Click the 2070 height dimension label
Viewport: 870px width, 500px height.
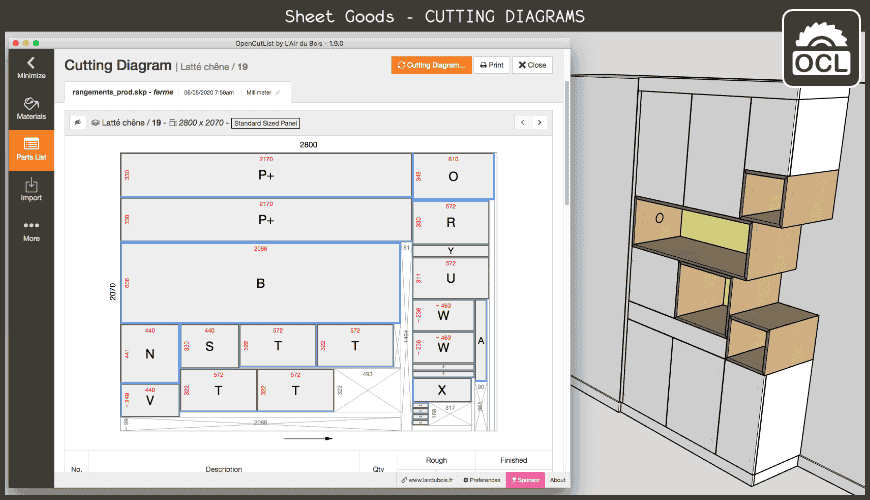(113, 291)
